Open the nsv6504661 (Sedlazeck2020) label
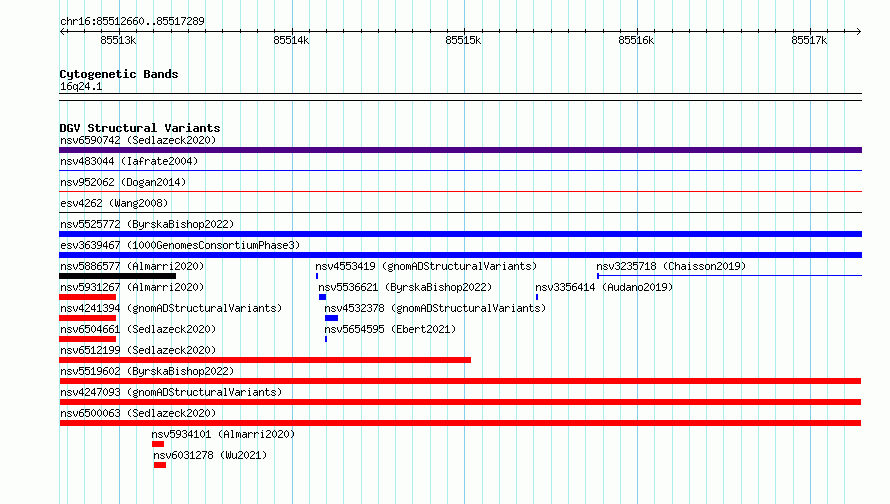 (x=138, y=329)
